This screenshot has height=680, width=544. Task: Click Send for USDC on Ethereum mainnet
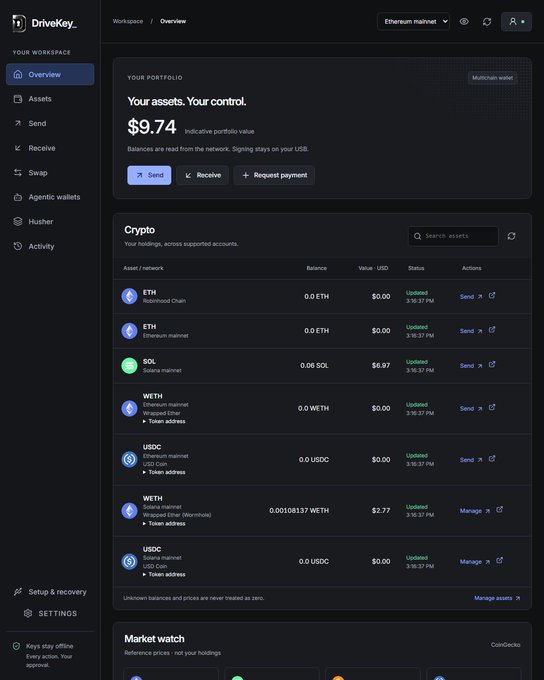(x=471, y=460)
